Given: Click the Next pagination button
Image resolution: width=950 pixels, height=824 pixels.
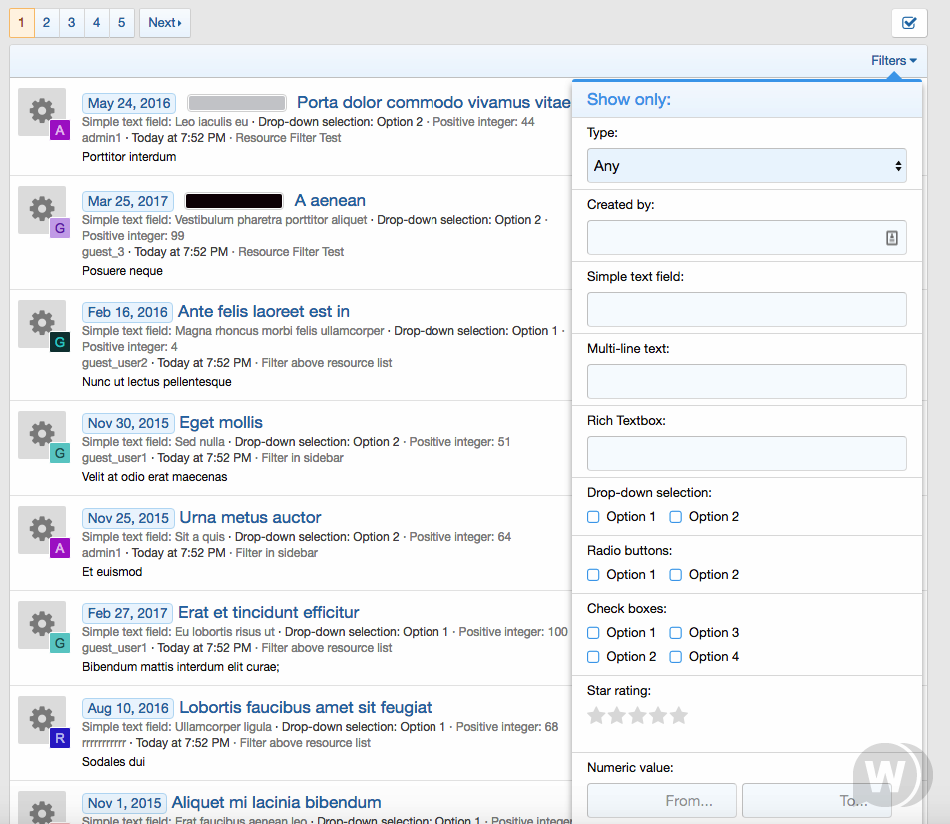Looking at the screenshot, I should point(164,22).
